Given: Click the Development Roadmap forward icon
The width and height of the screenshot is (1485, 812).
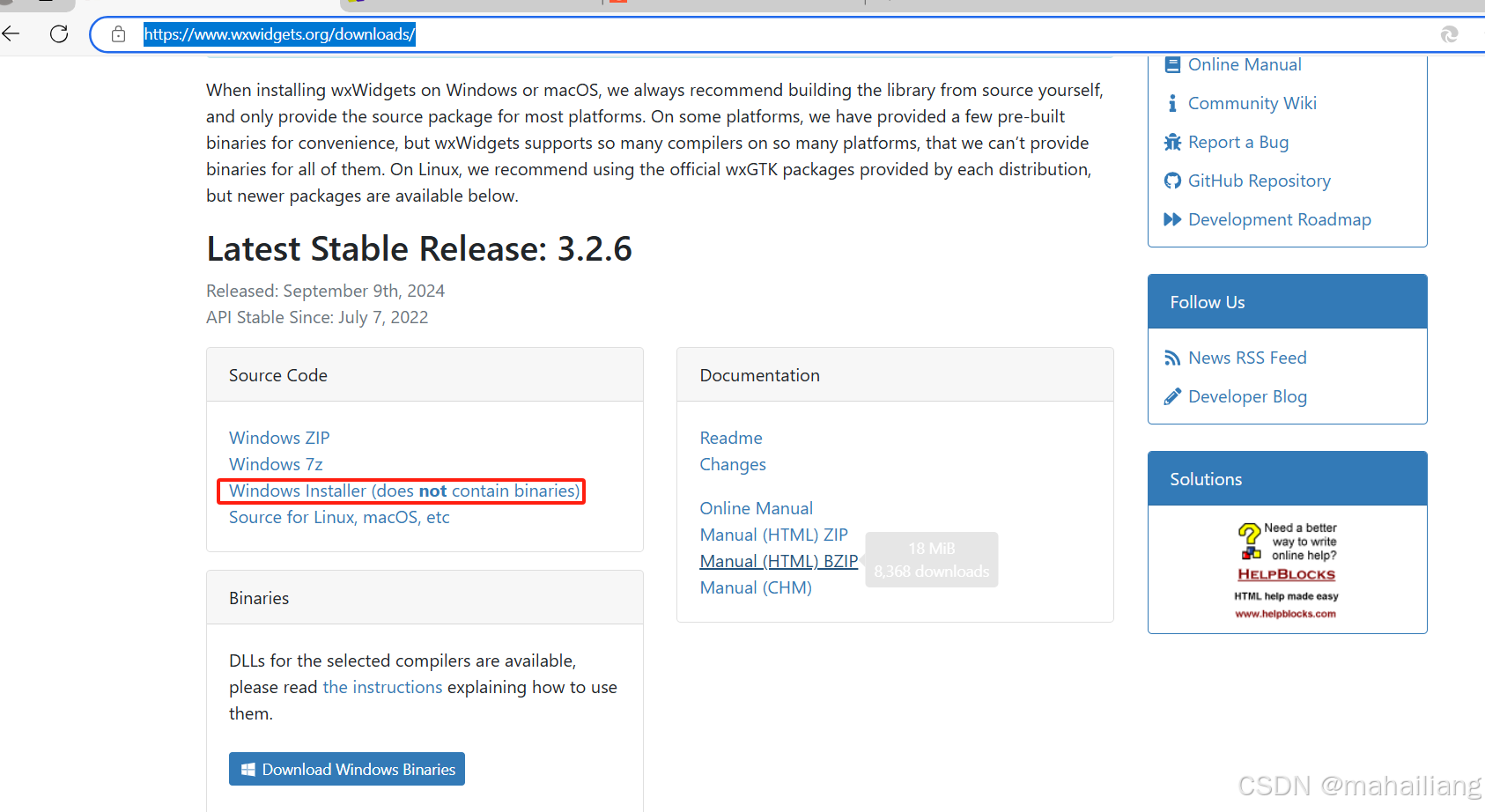Looking at the screenshot, I should pyautogui.click(x=1172, y=219).
